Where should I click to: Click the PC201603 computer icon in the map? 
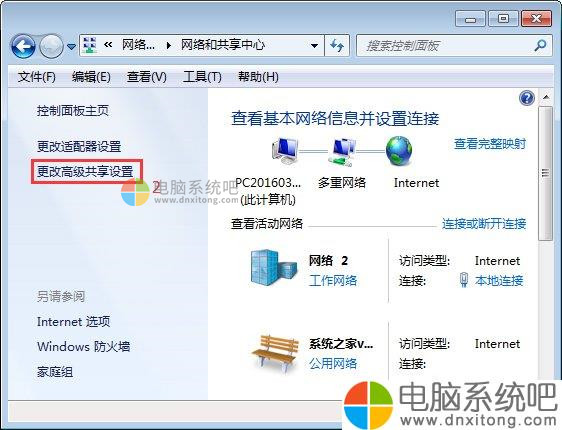point(285,150)
